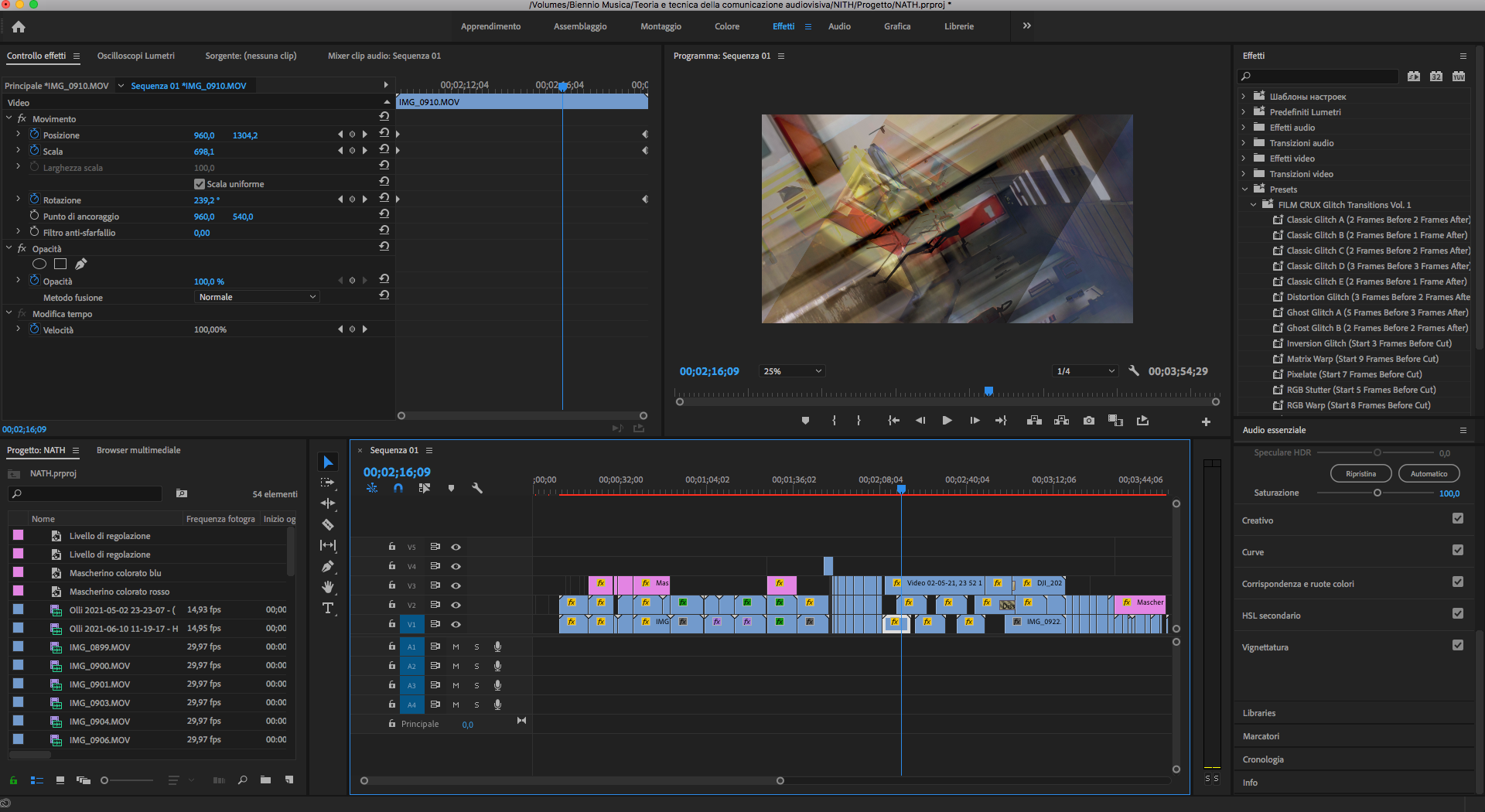Select the Hand tool
The image size is (1485, 812).
328,587
